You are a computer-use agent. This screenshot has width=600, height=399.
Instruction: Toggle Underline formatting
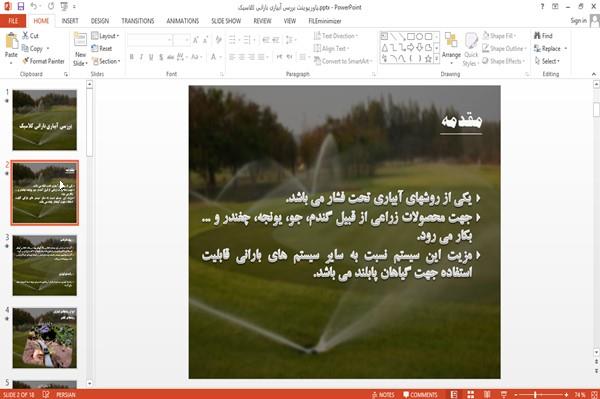(151, 57)
